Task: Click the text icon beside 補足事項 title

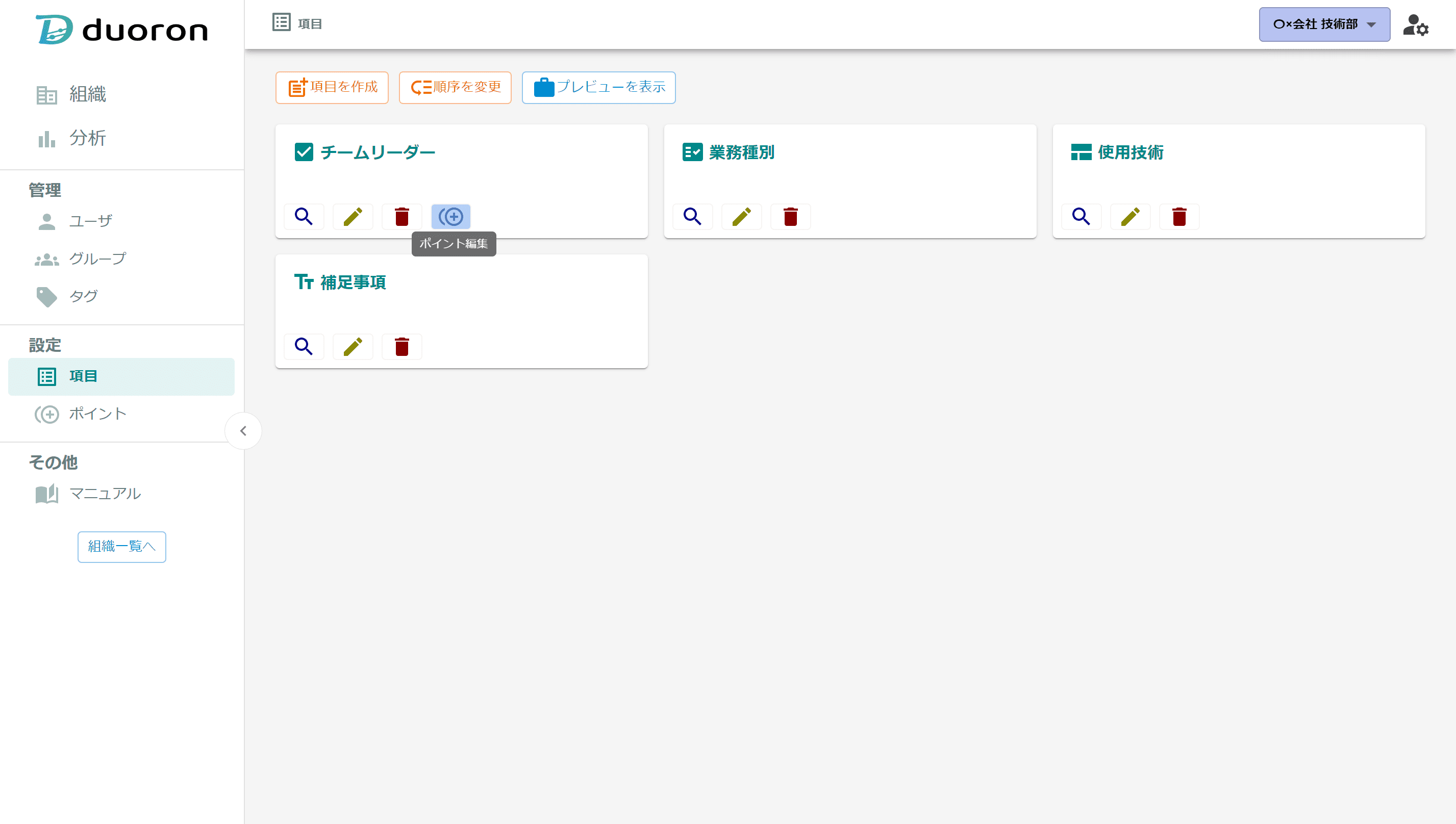Action: pos(304,282)
